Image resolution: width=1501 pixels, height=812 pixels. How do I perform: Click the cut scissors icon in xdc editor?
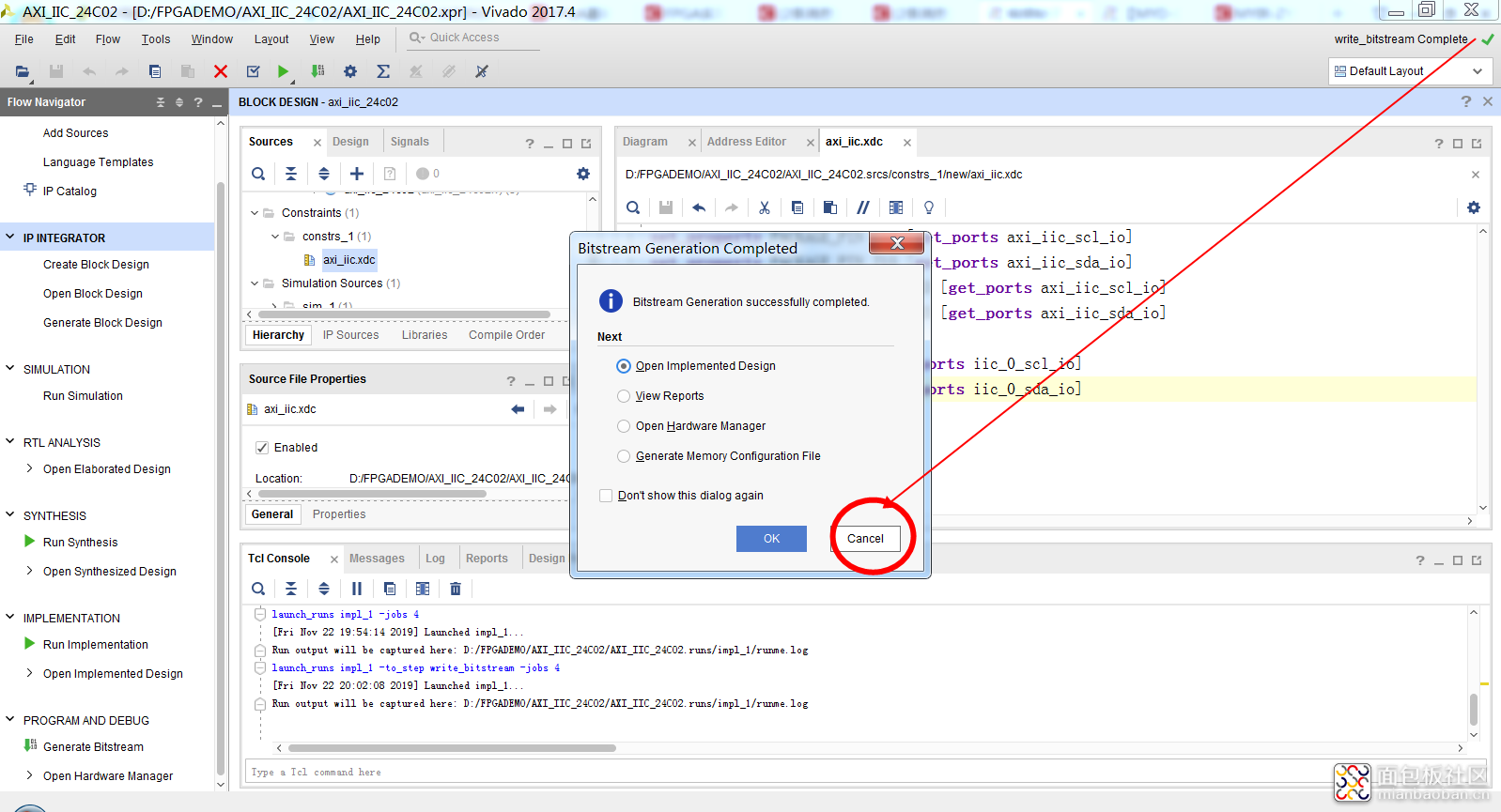(765, 207)
